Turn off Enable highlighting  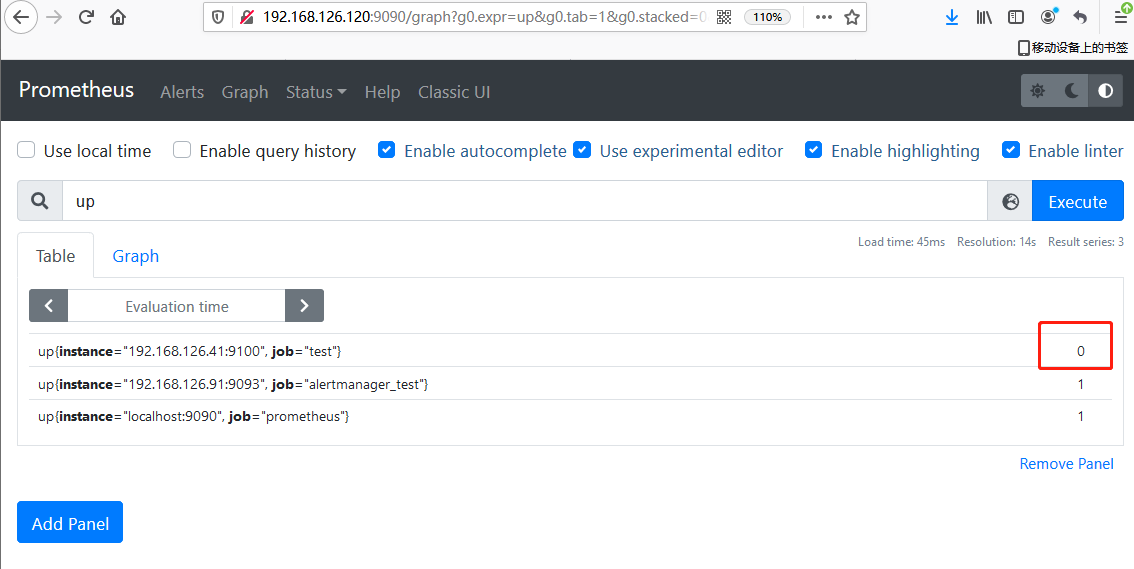pos(814,150)
